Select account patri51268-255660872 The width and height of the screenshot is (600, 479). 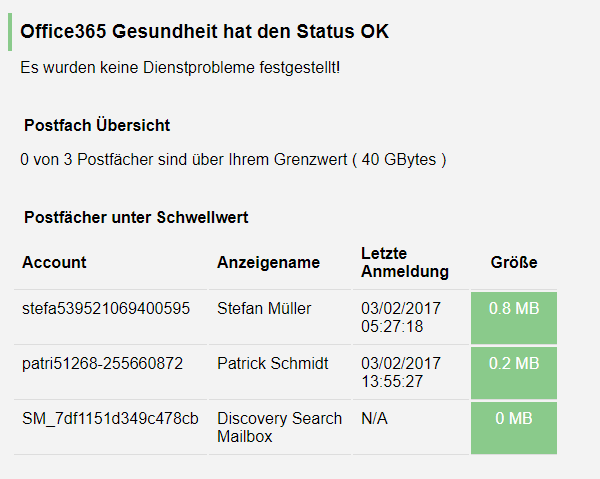pos(102,363)
